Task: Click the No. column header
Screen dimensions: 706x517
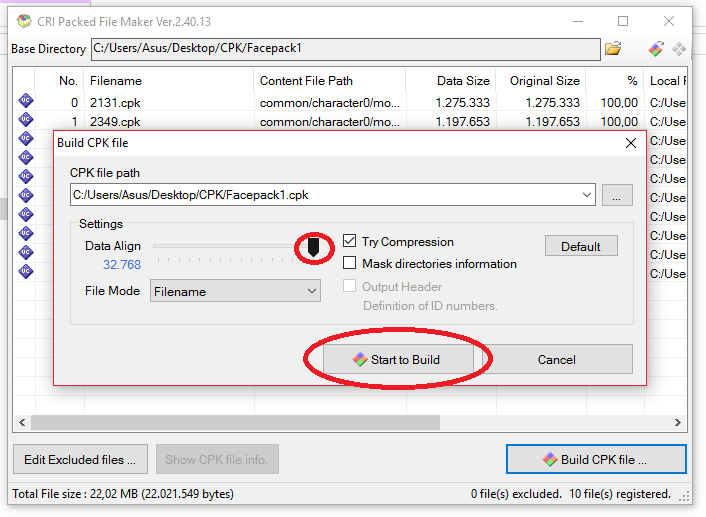Action: click(59, 81)
